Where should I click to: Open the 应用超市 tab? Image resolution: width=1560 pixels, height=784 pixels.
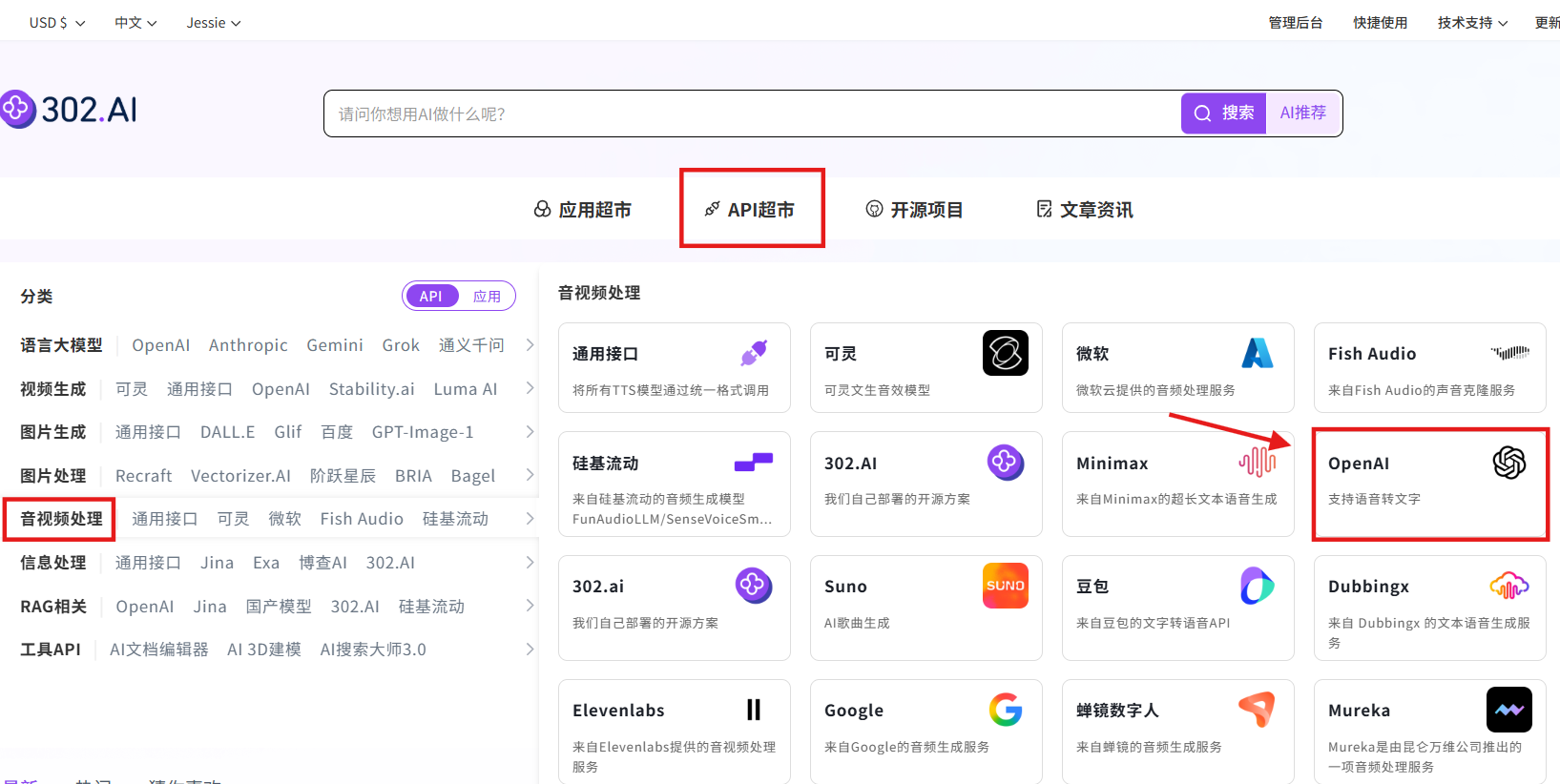583,209
